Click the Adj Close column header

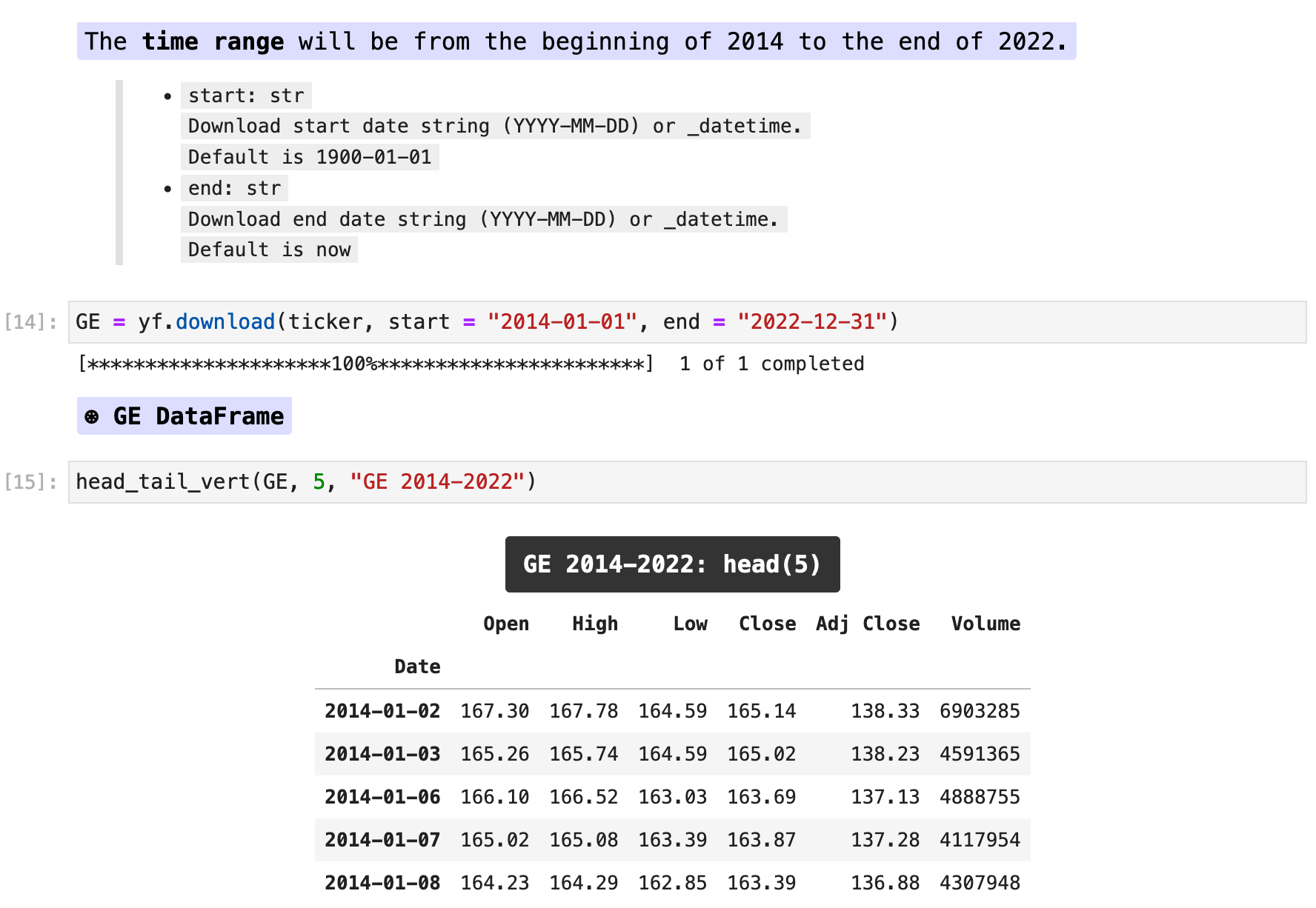pos(868,624)
